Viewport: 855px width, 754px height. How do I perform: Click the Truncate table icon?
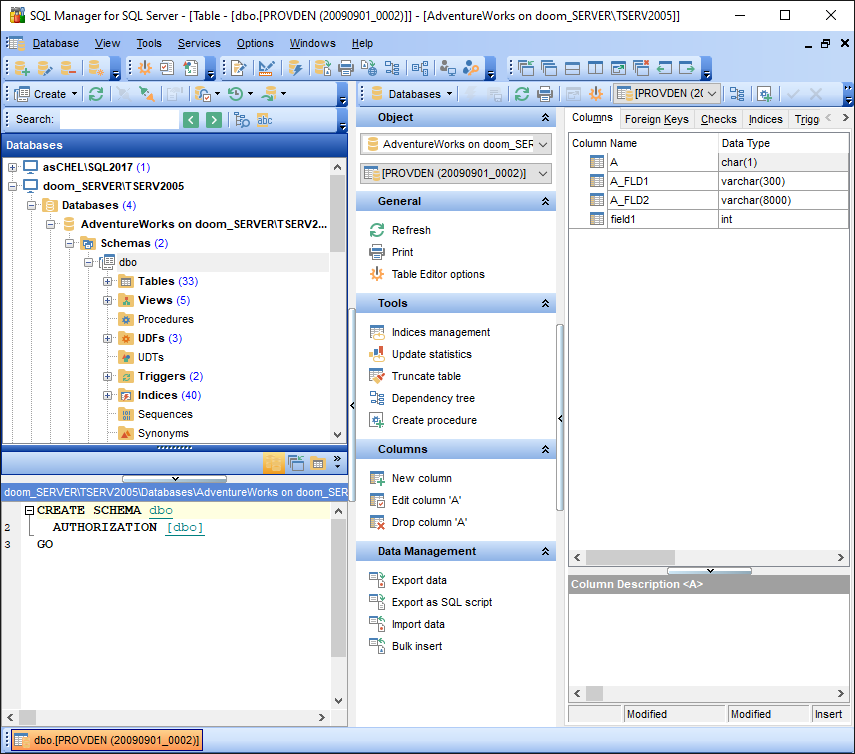coord(377,376)
